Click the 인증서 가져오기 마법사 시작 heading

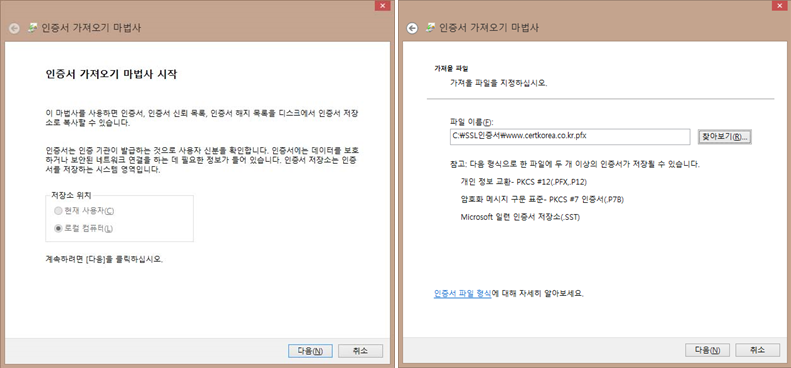pyautogui.click(x=111, y=75)
